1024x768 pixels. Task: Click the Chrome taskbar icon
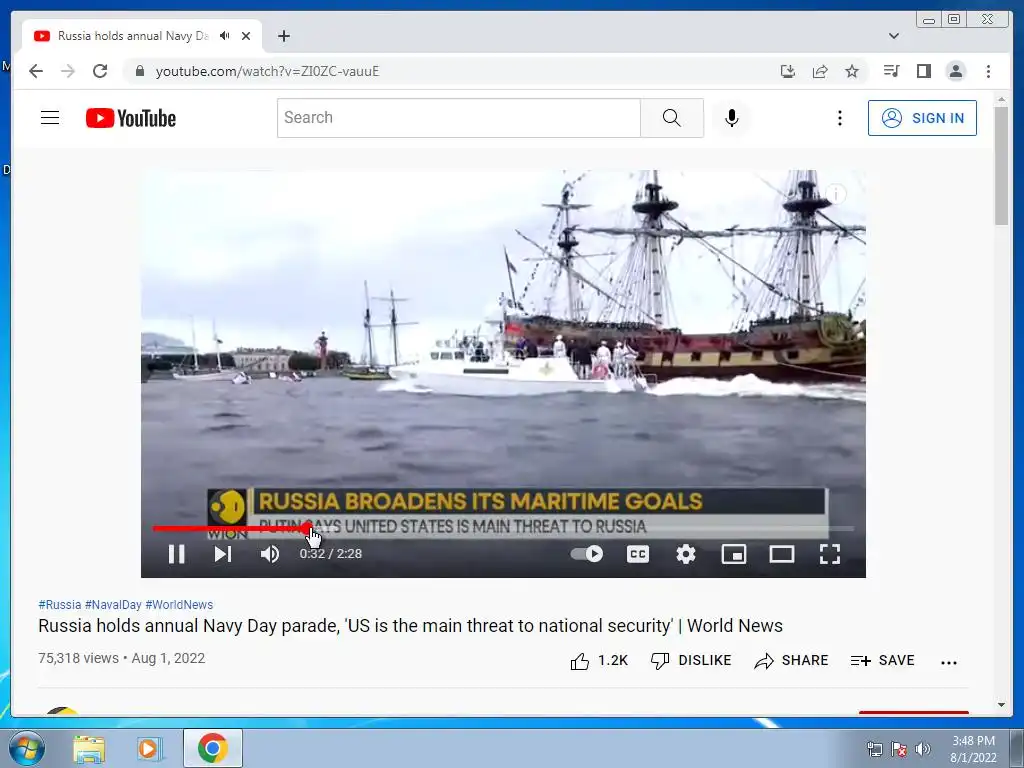(x=213, y=748)
